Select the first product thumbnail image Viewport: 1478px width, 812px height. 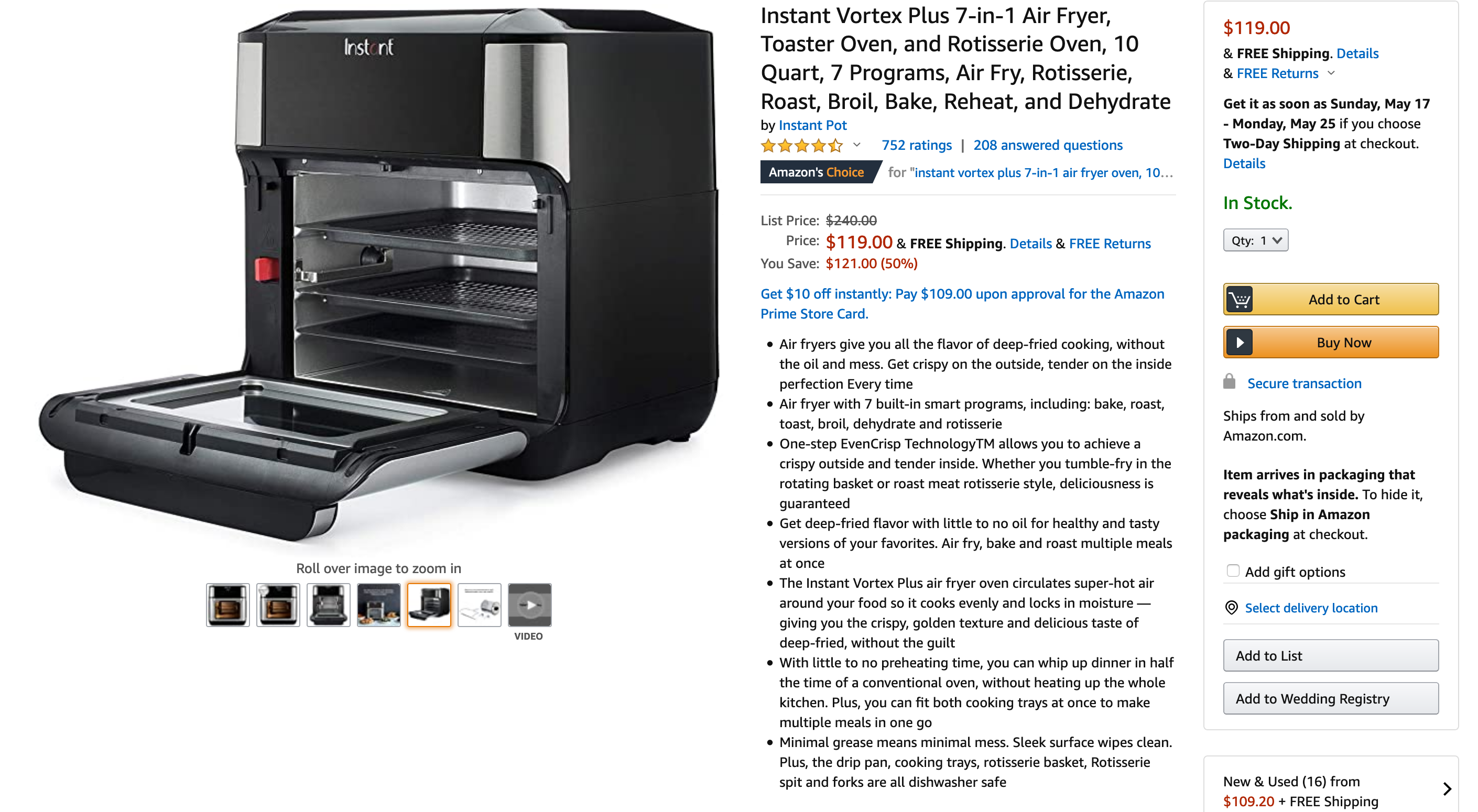[228, 605]
